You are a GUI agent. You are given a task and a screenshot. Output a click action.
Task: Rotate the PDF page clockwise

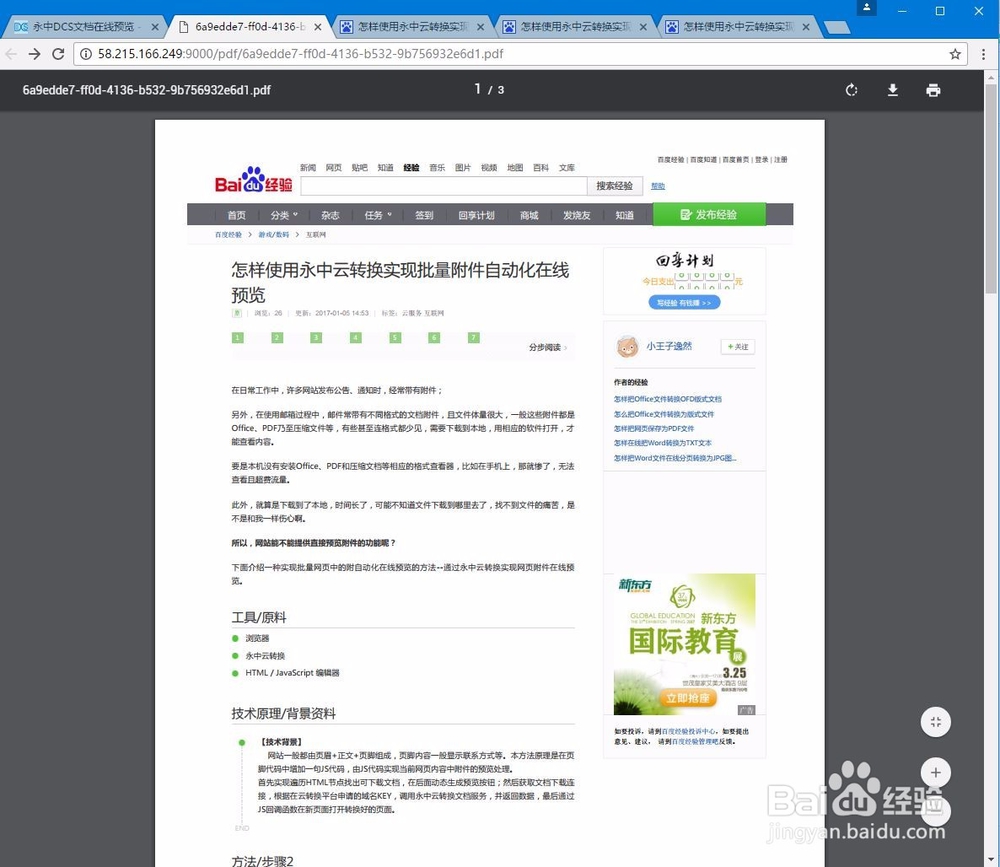(851, 90)
